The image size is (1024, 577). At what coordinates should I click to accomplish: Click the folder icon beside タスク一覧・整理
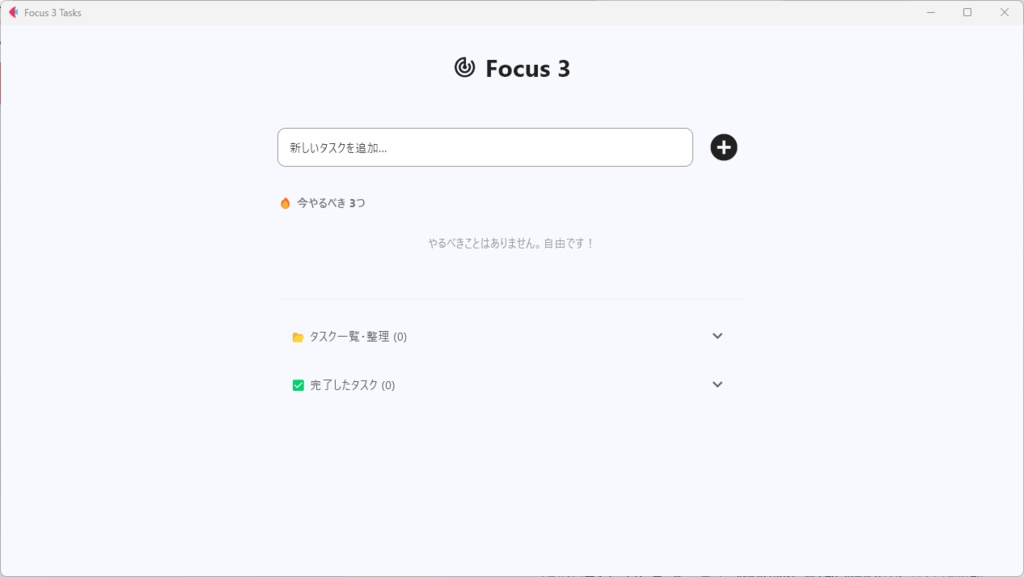click(x=296, y=336)
